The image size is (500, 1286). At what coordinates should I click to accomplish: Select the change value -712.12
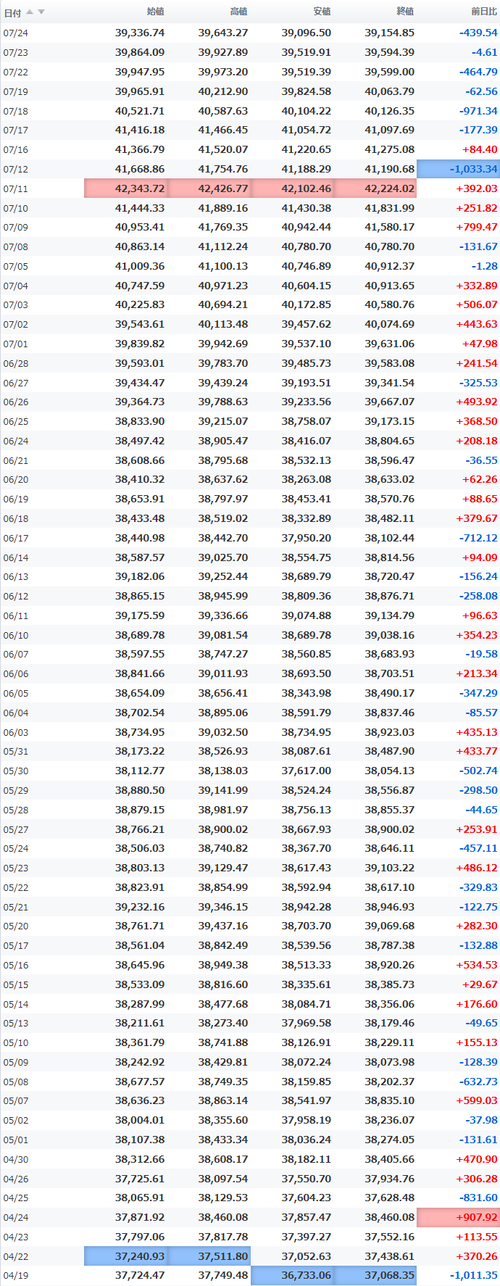[x=478, y=537]
